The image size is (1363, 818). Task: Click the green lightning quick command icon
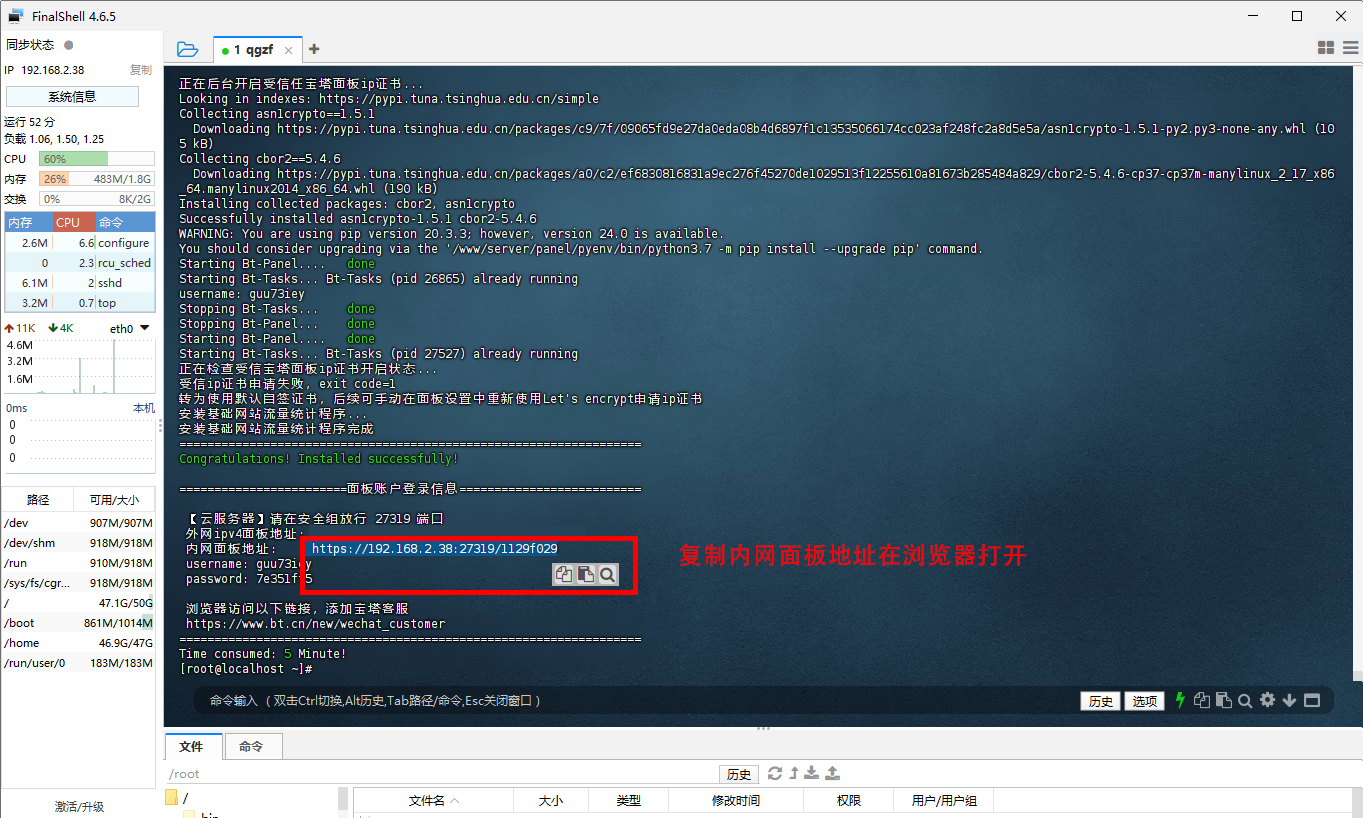click(1180, 700)
